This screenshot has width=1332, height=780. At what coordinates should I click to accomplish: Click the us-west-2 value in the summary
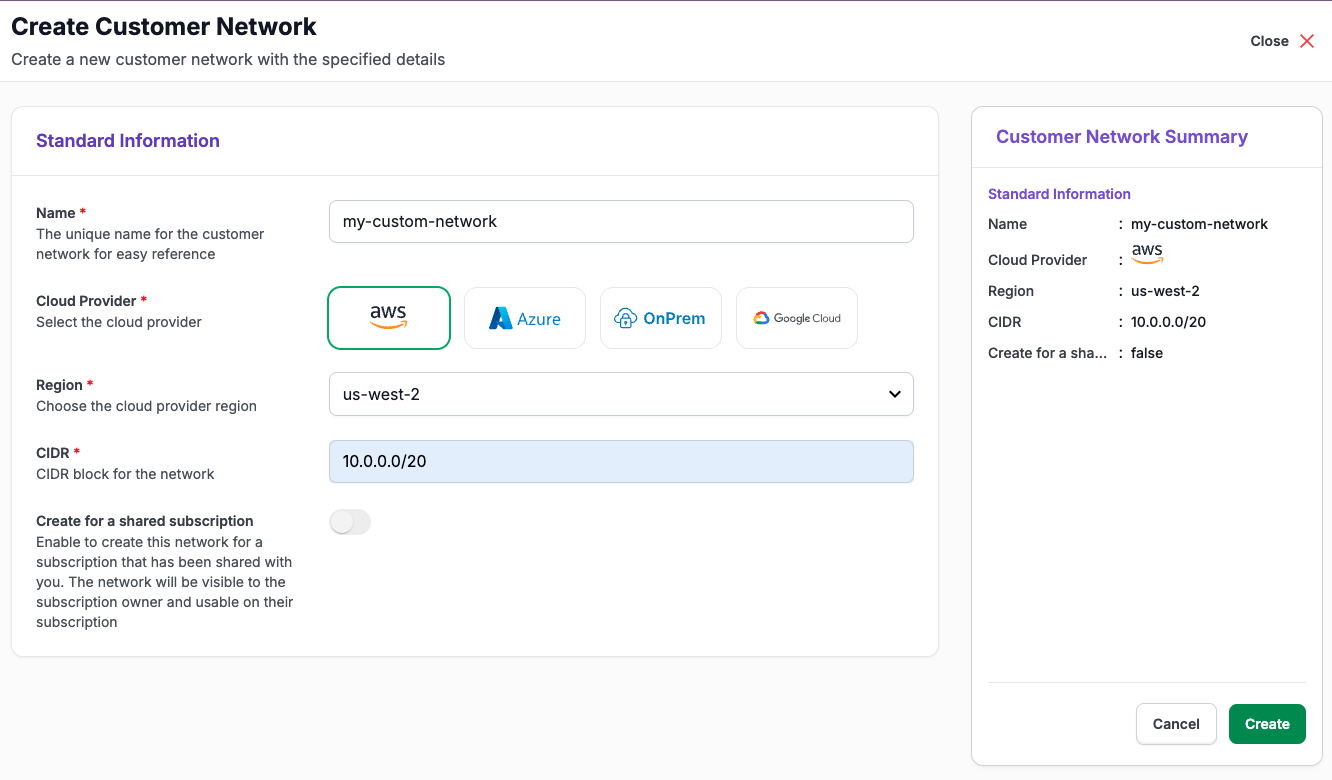click(1165, 291)
